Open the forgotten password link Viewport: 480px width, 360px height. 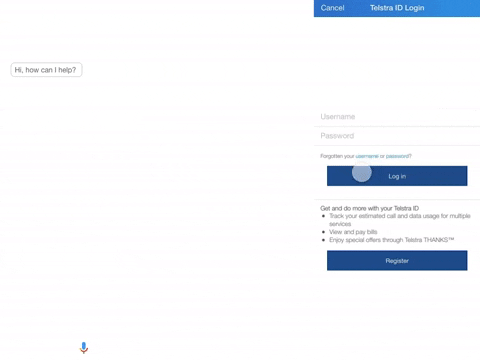(397, 156)
